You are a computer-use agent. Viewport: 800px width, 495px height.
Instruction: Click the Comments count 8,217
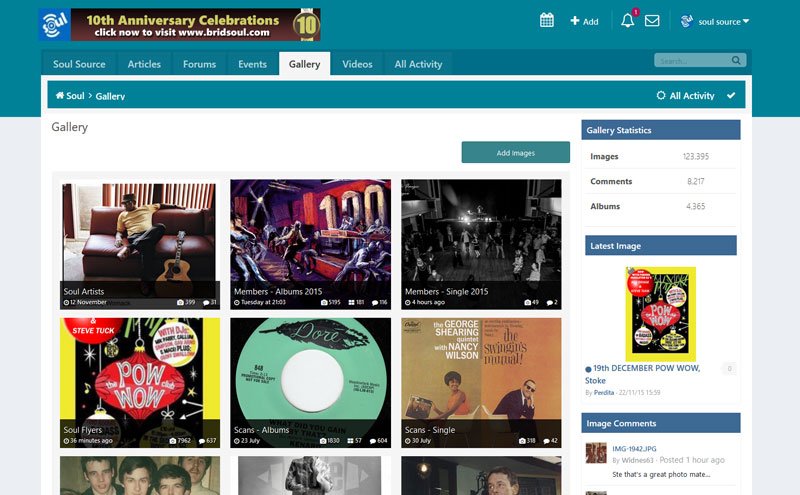(696, 181)
